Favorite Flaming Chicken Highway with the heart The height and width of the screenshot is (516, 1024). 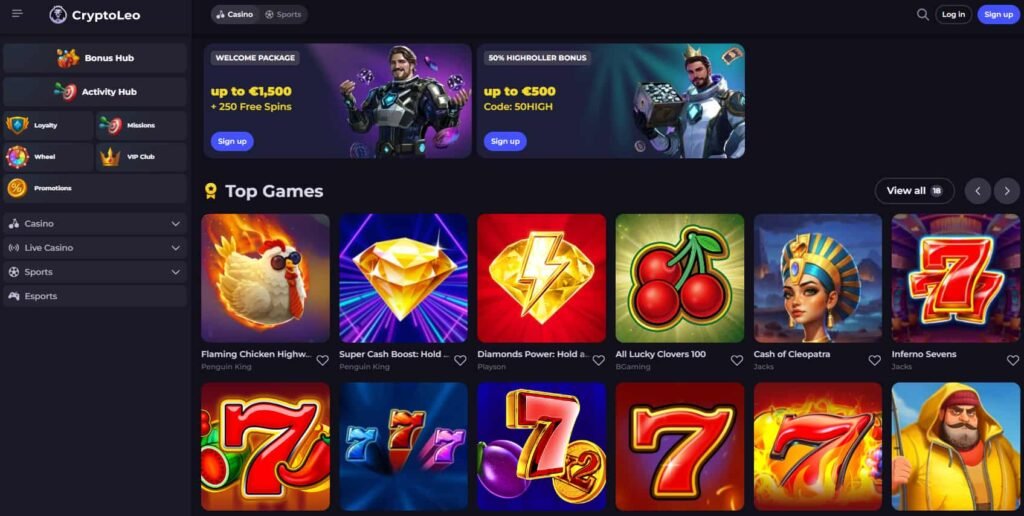pyautogui.click(x=323, y=360)
